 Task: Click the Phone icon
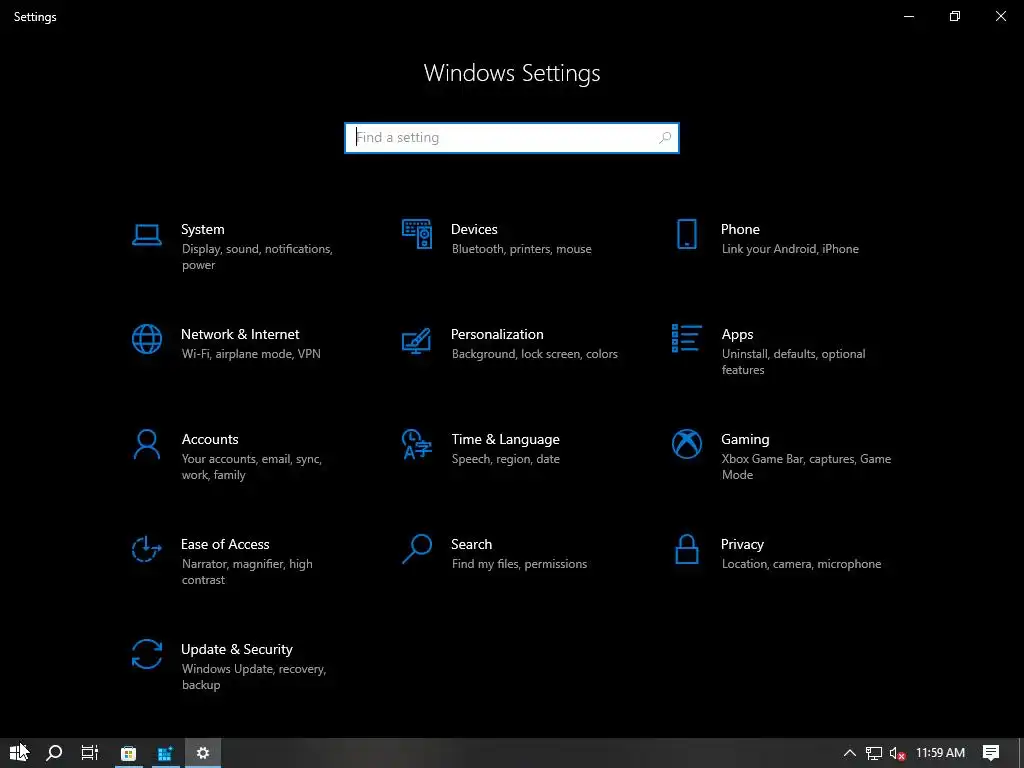686,234
